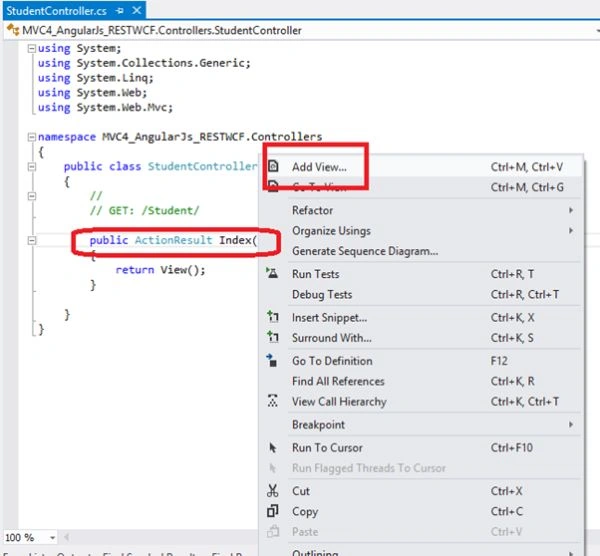Screen dimensions: 600x556
Task: Click the Surround With icon
Action: pos(272,337)
